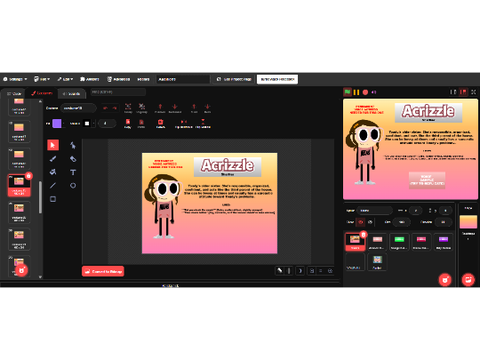Screen dimensions: 480x360
Task: Select the Circle tool
Action: point(73,186)
